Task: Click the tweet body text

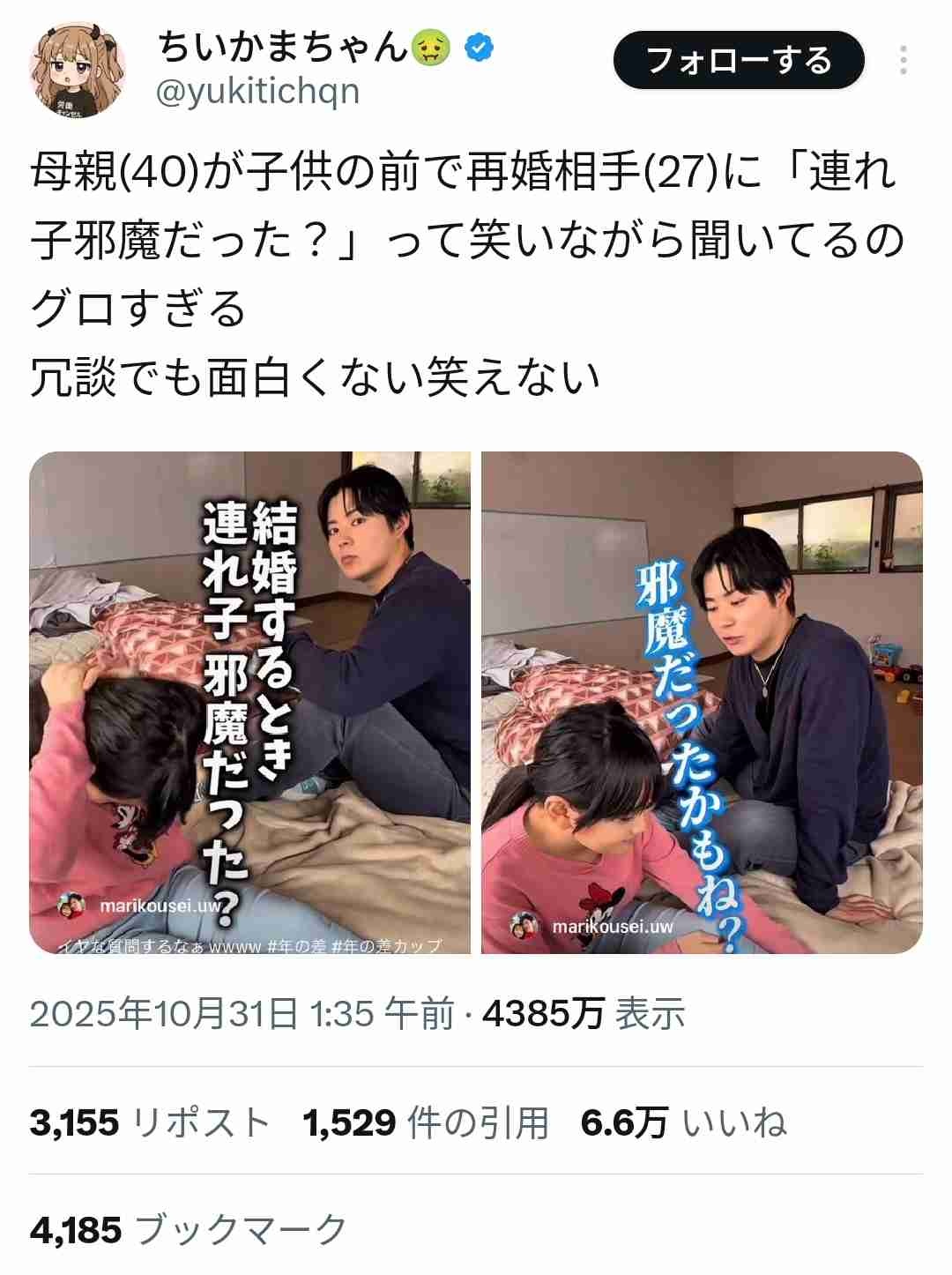Action: [x=467, y=274]
